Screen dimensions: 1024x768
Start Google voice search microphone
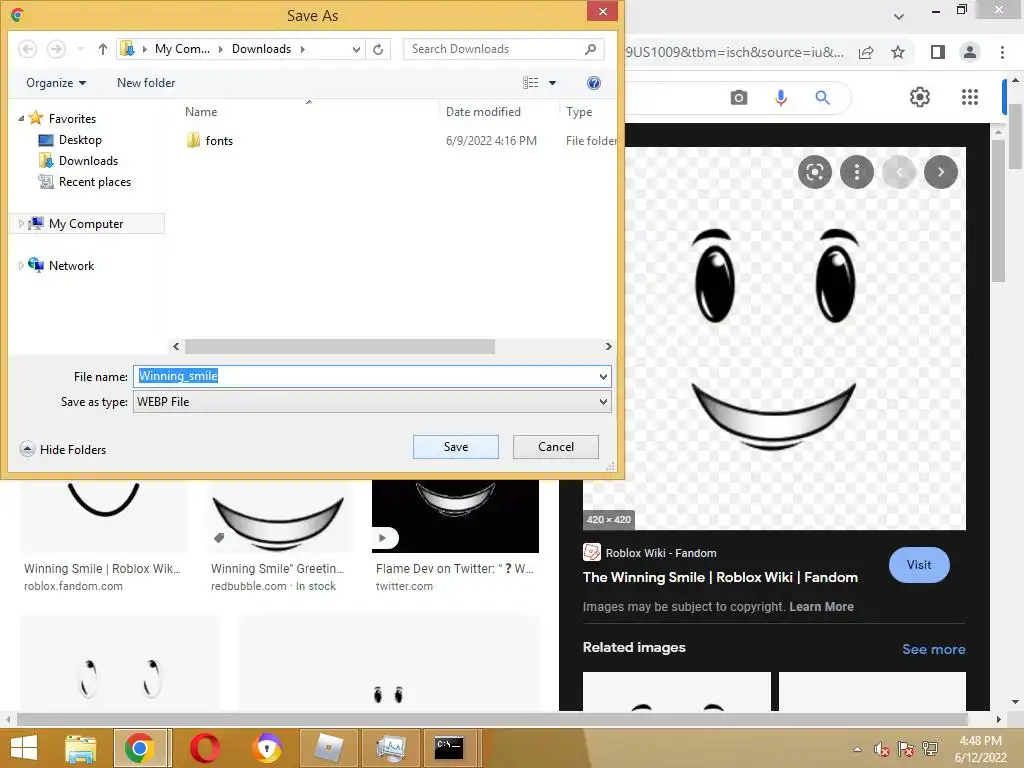click(x=780, y=98)
